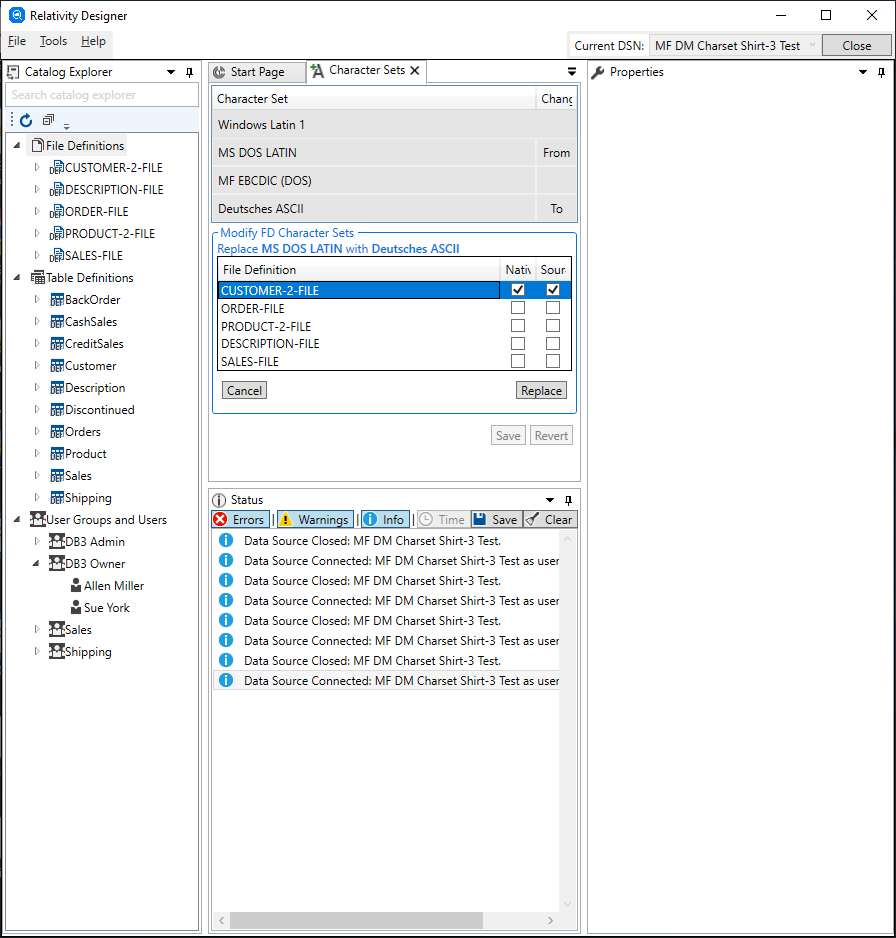This screenshot has height=938, width=896.
Task: Click the File Definitions folder icon
Action: click(x=38, y=145)
